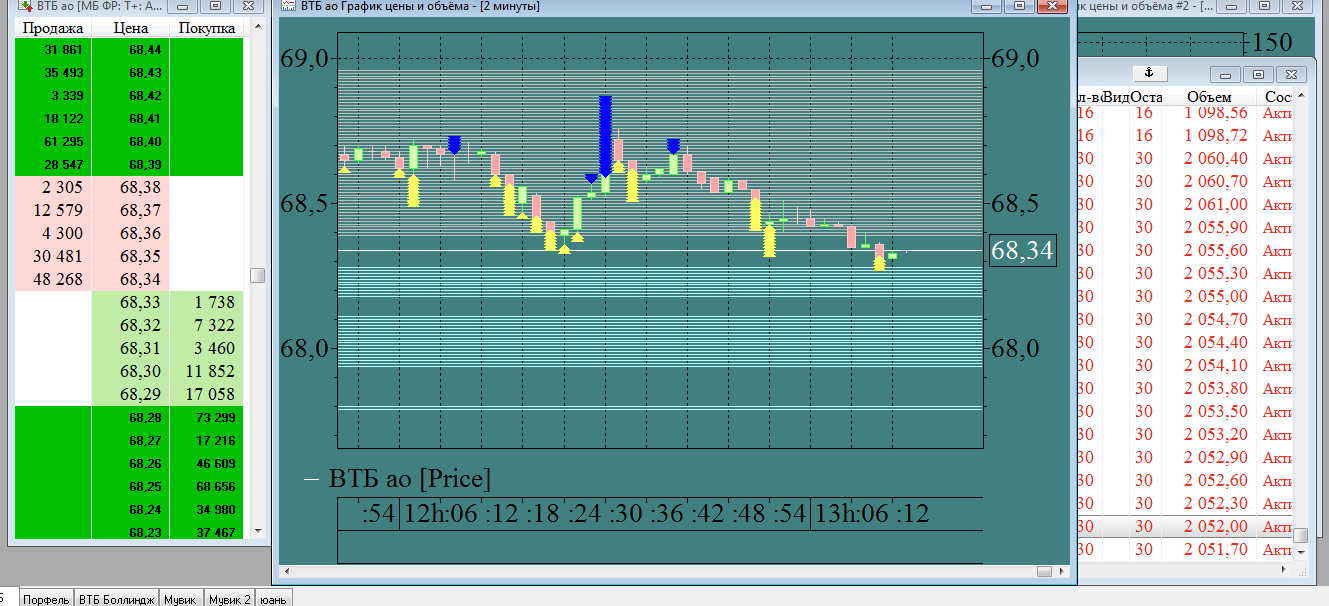
Task: Open the юань tab
Action: tap(274, 599)
